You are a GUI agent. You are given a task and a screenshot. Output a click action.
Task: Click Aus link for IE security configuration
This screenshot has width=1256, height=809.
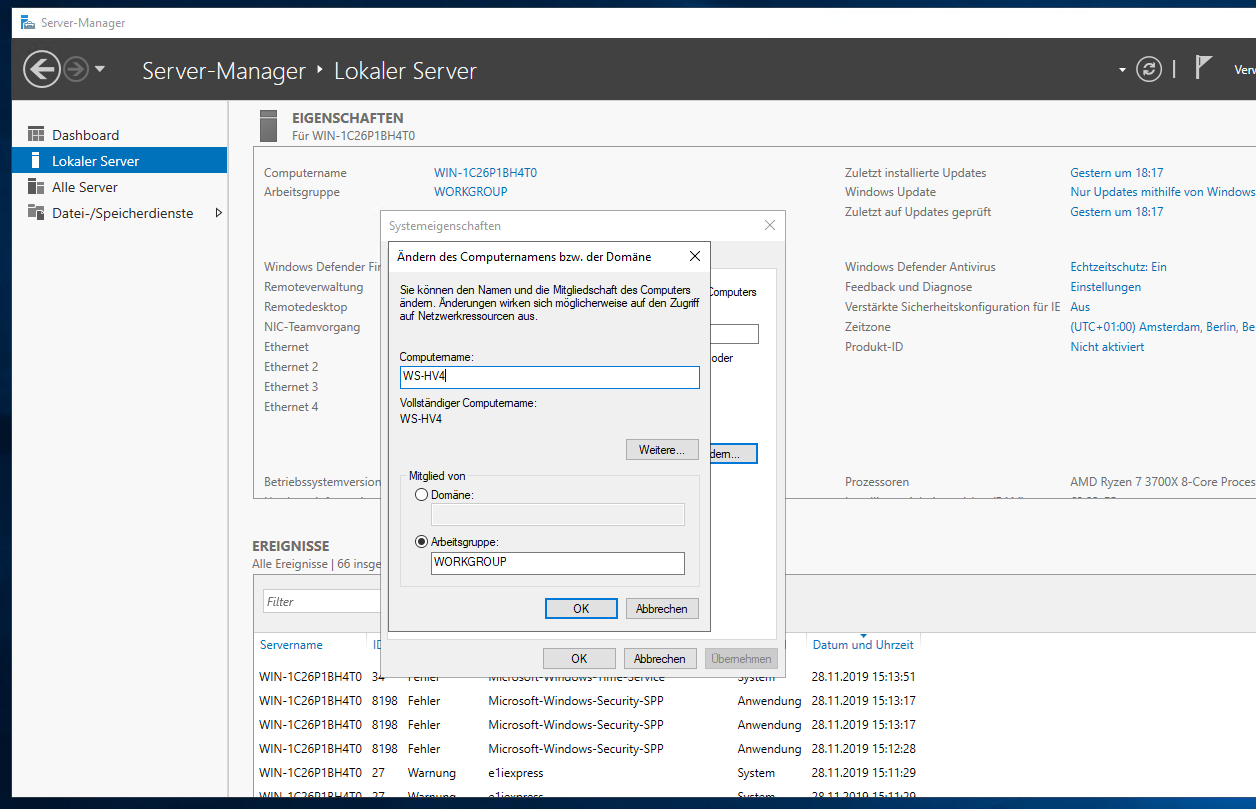coord(1080,307)
